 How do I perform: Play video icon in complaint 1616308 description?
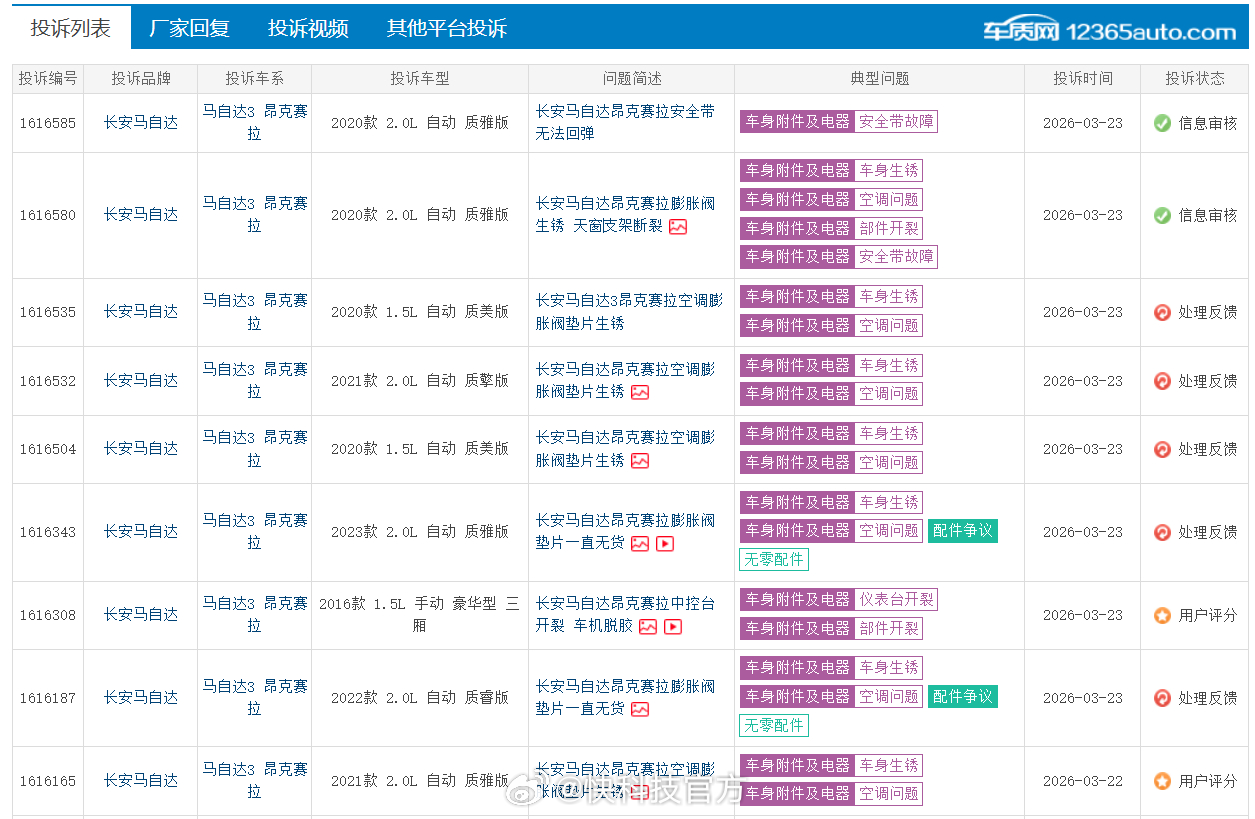point(673,627)
